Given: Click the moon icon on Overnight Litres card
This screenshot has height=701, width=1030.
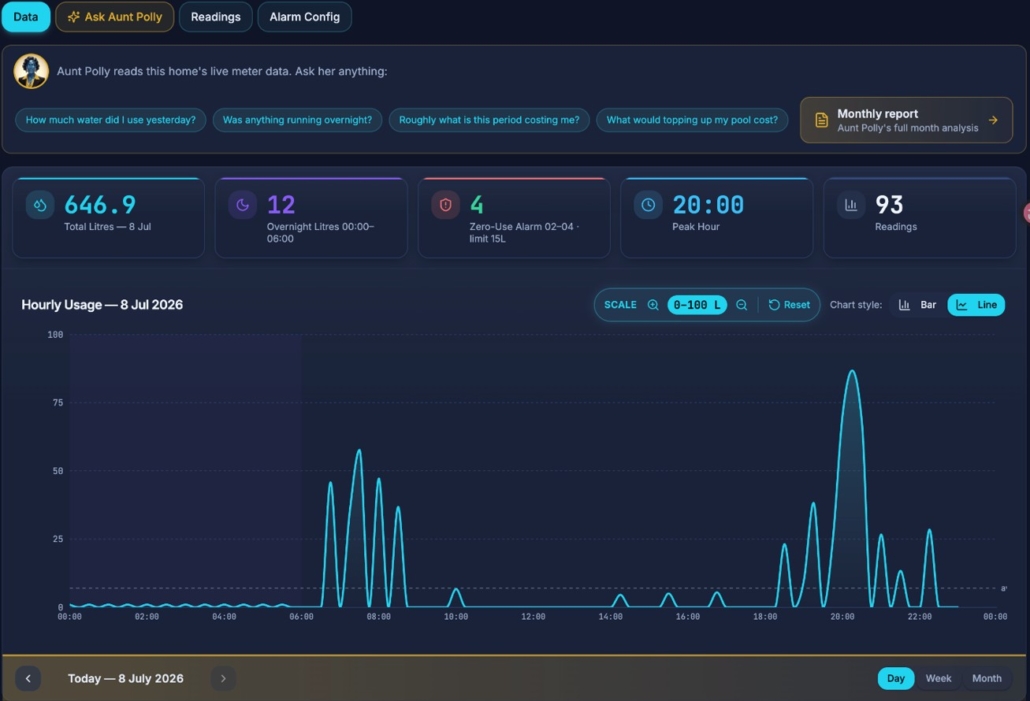Looking at the screenshot, I should click(x=242, y=205).
